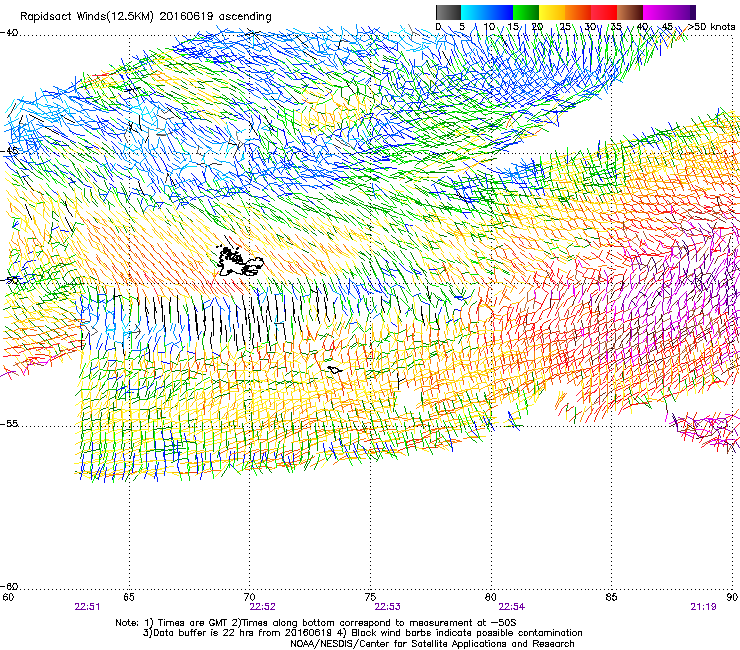Click the longitude label '85'

pyautogui.click(x=611, y=597)
